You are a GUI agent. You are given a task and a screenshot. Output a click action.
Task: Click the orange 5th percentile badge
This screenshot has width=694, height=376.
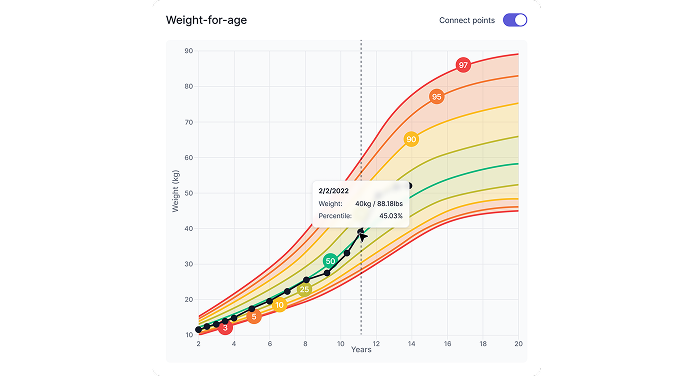(x=254, y=316)
